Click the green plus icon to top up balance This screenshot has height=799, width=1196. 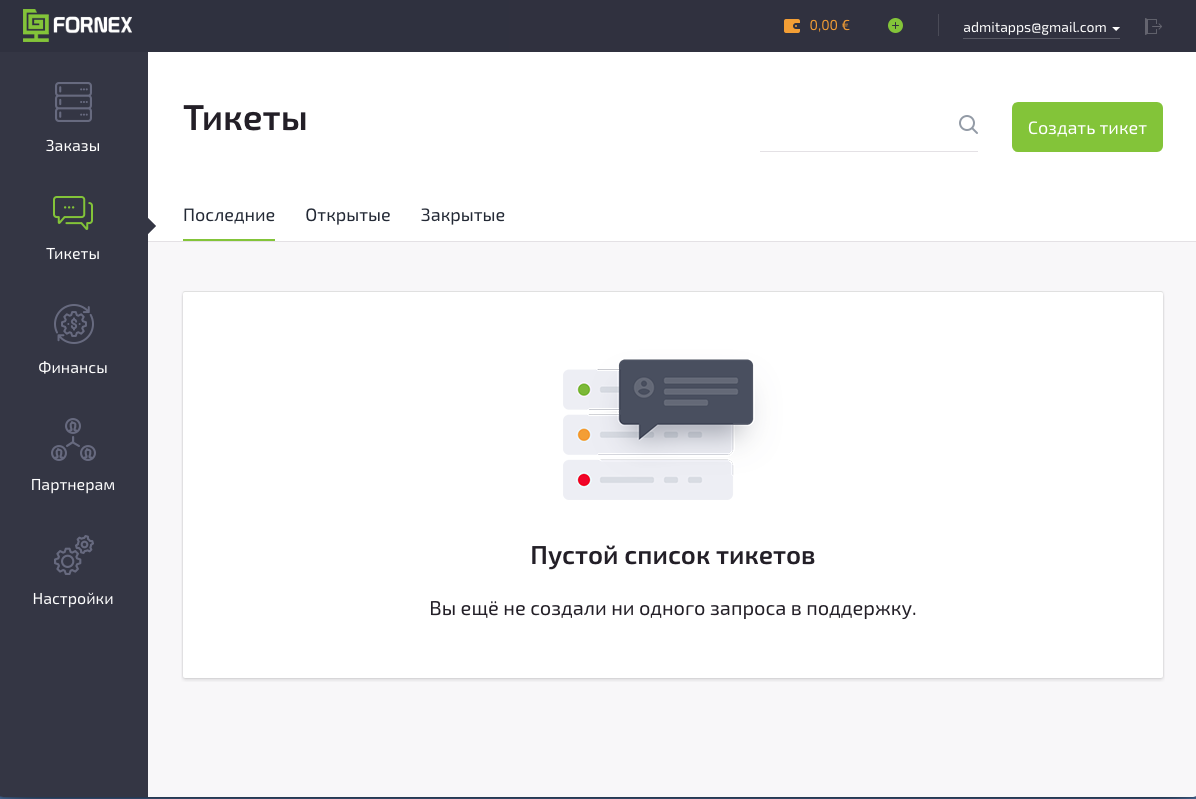tap(895, 24)
